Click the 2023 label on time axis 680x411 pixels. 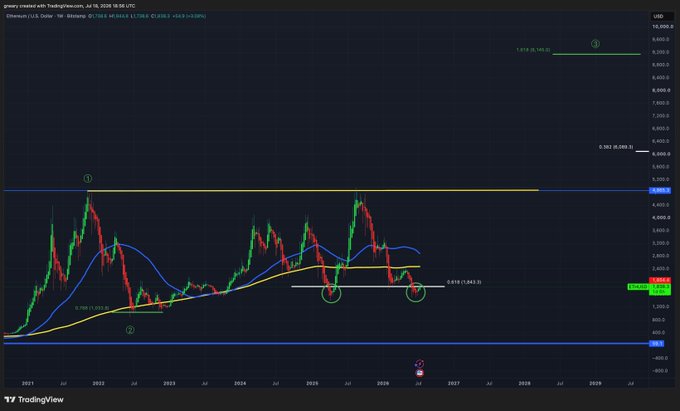[169, 383]
